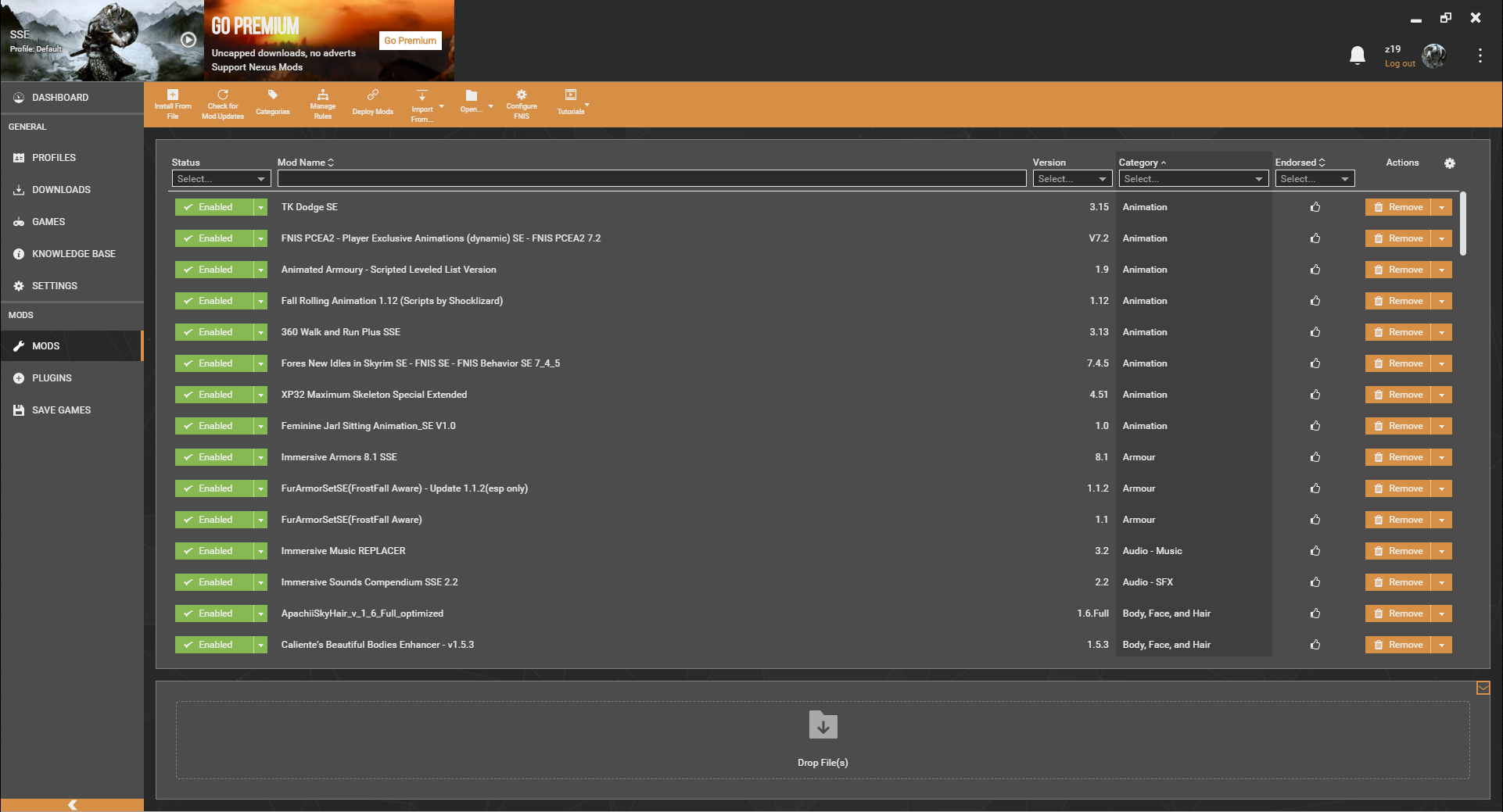Endorse XP32 Maximum Skeleton Special Extended
Image resolution: width=1503 pixels, height=812 pixels.
point(1315,395)
